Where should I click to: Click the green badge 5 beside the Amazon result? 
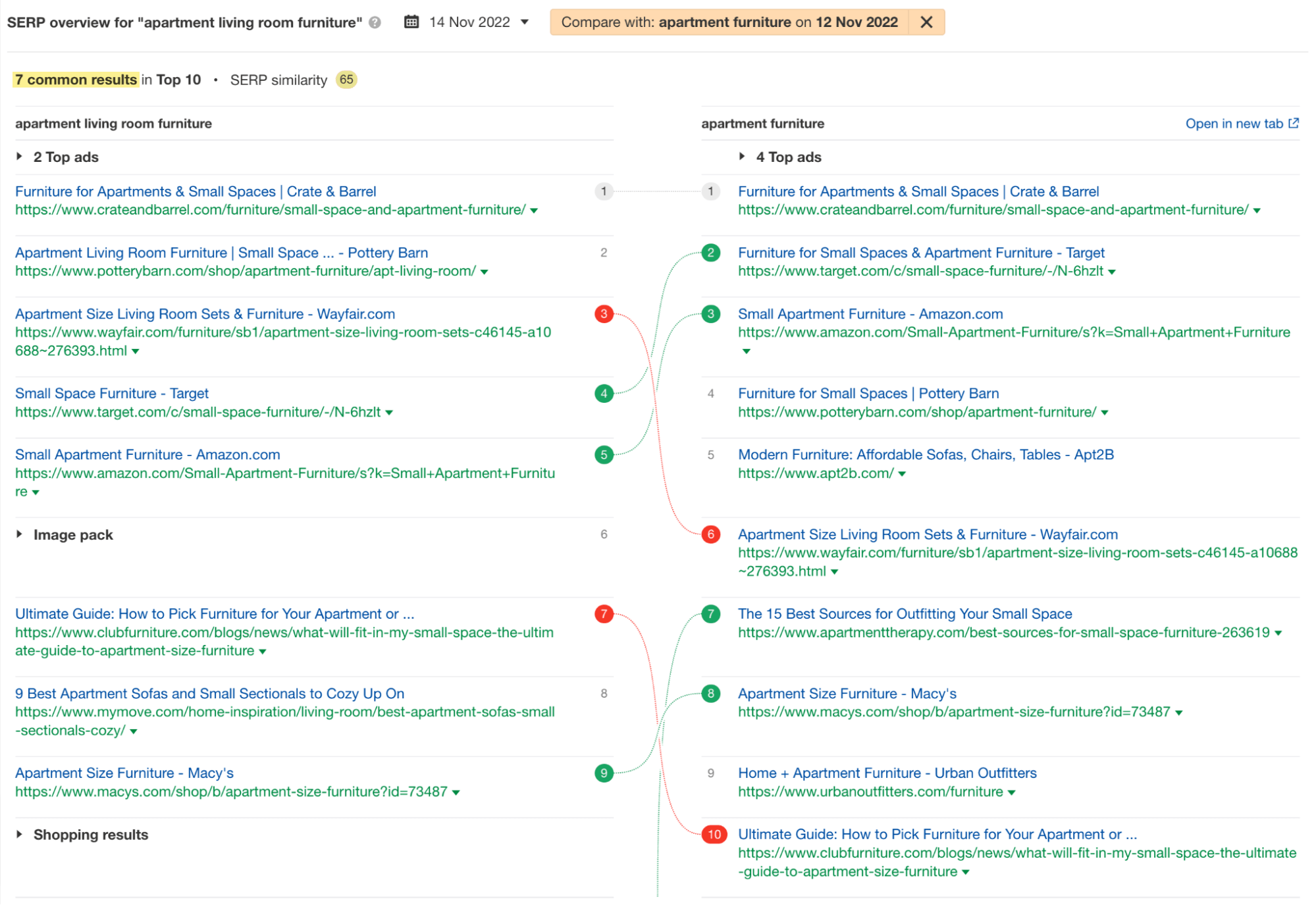point(604,454)
